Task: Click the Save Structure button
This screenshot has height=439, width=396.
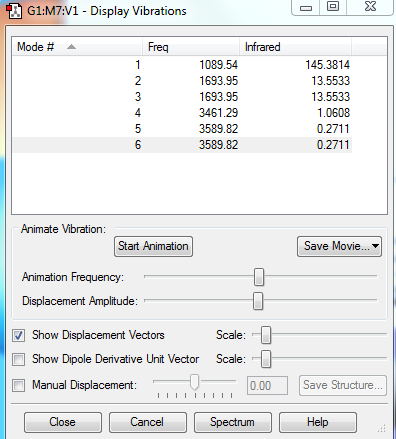Action: pos(343,385)
